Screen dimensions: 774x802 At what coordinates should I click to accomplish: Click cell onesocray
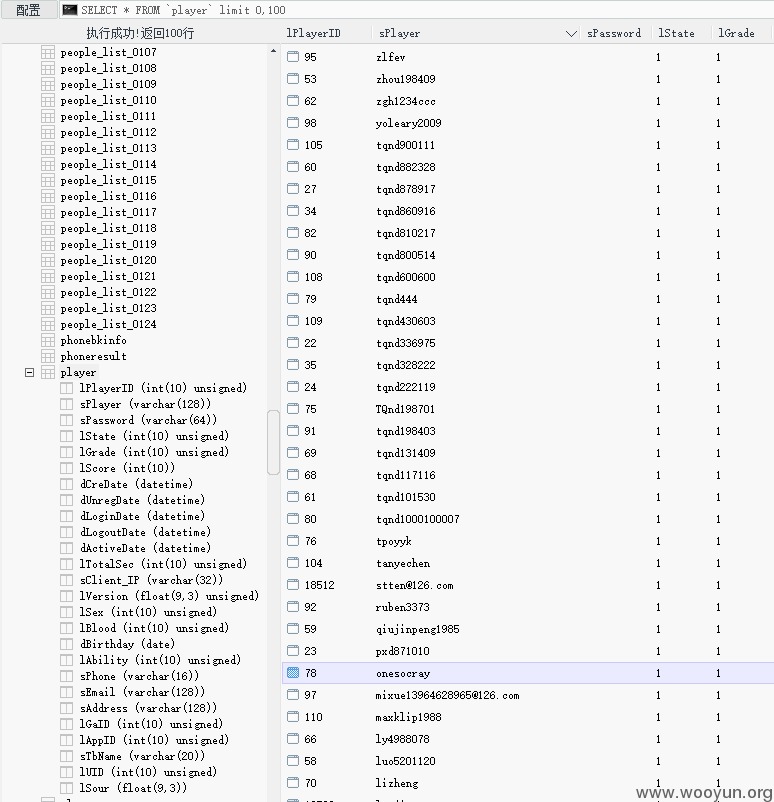[403, 674]
